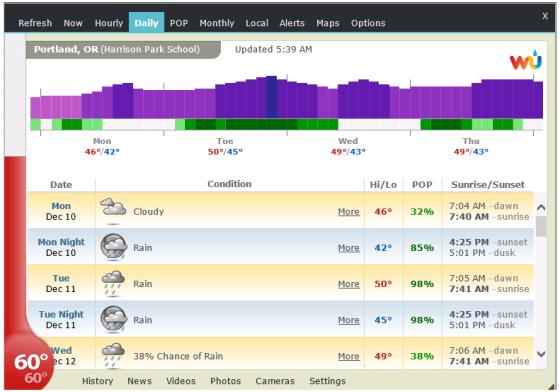Open the Videos link
This screenshot has width=560, height=392.
[181, 381]
